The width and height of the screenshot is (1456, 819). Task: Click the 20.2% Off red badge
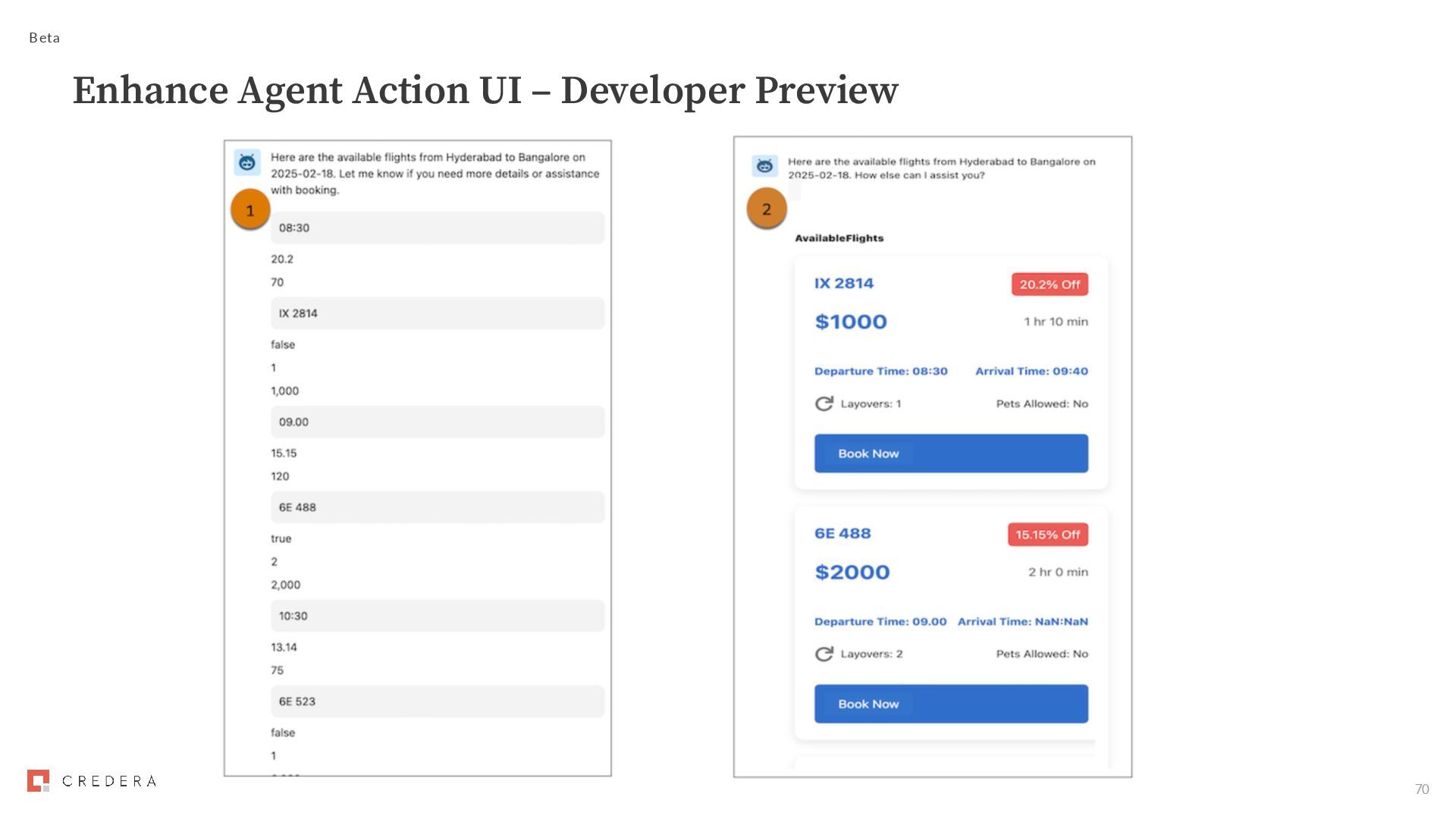pos(1050,284)
